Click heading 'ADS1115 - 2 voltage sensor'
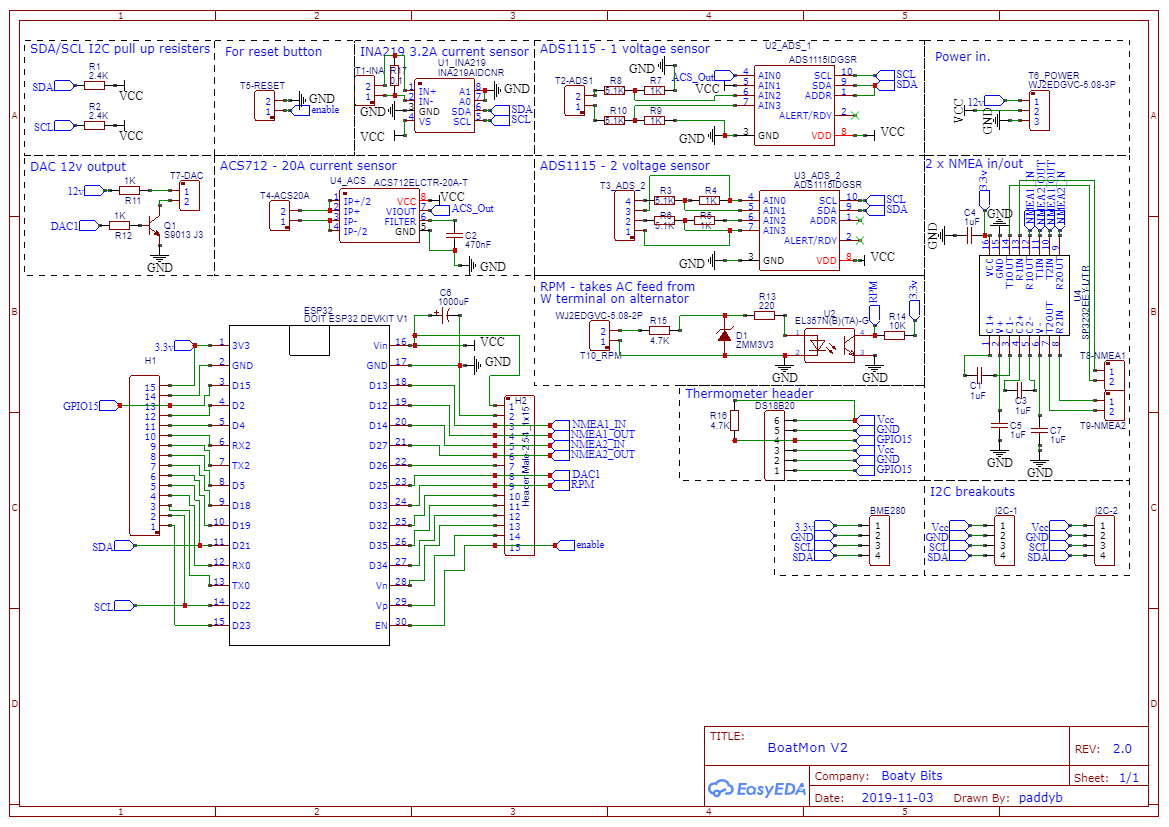Image resolution: width=1169 pixels, height=827 pixels. 625,166
